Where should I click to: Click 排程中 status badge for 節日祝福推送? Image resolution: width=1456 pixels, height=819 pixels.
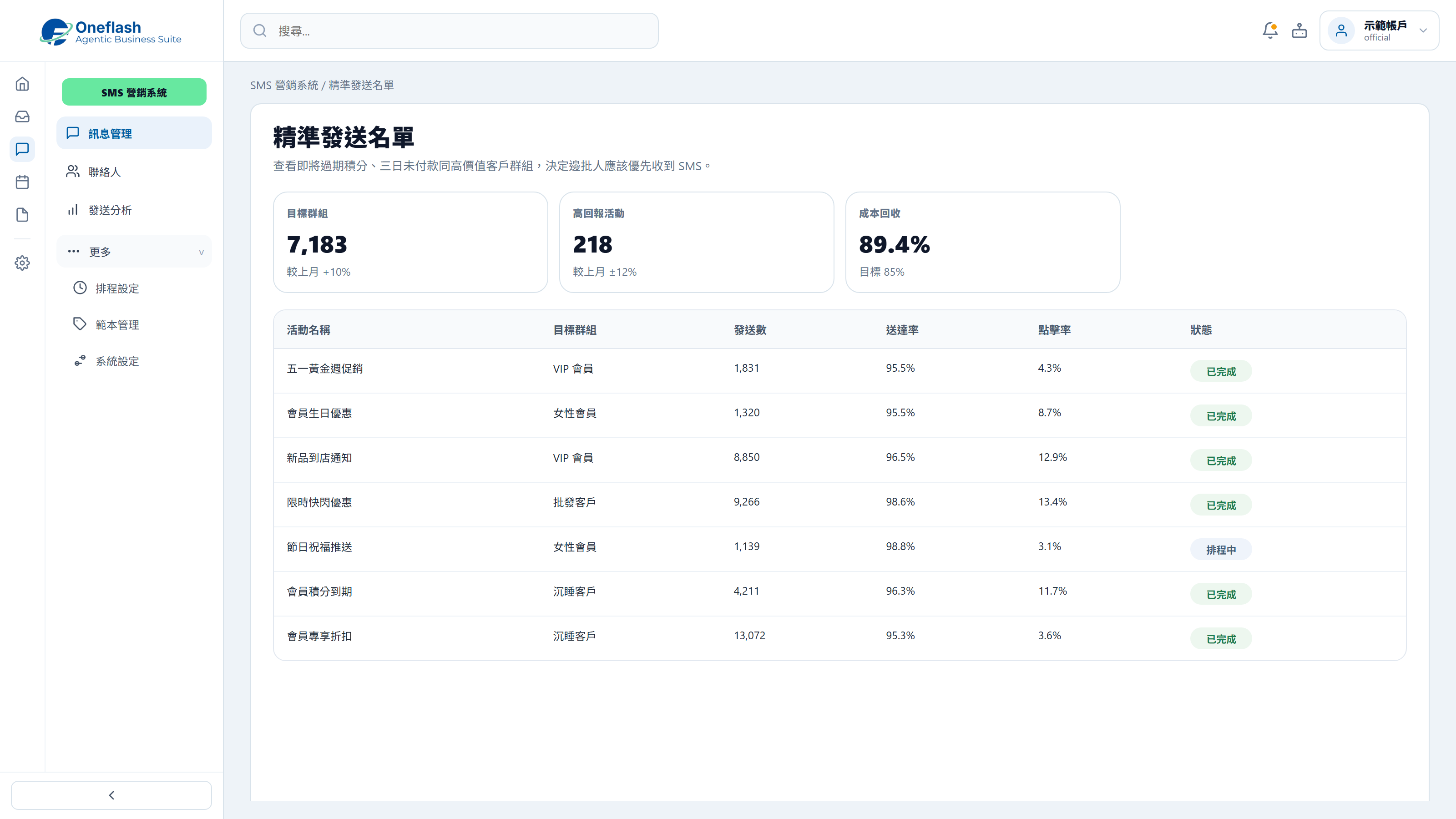[x=1221, y=549]
